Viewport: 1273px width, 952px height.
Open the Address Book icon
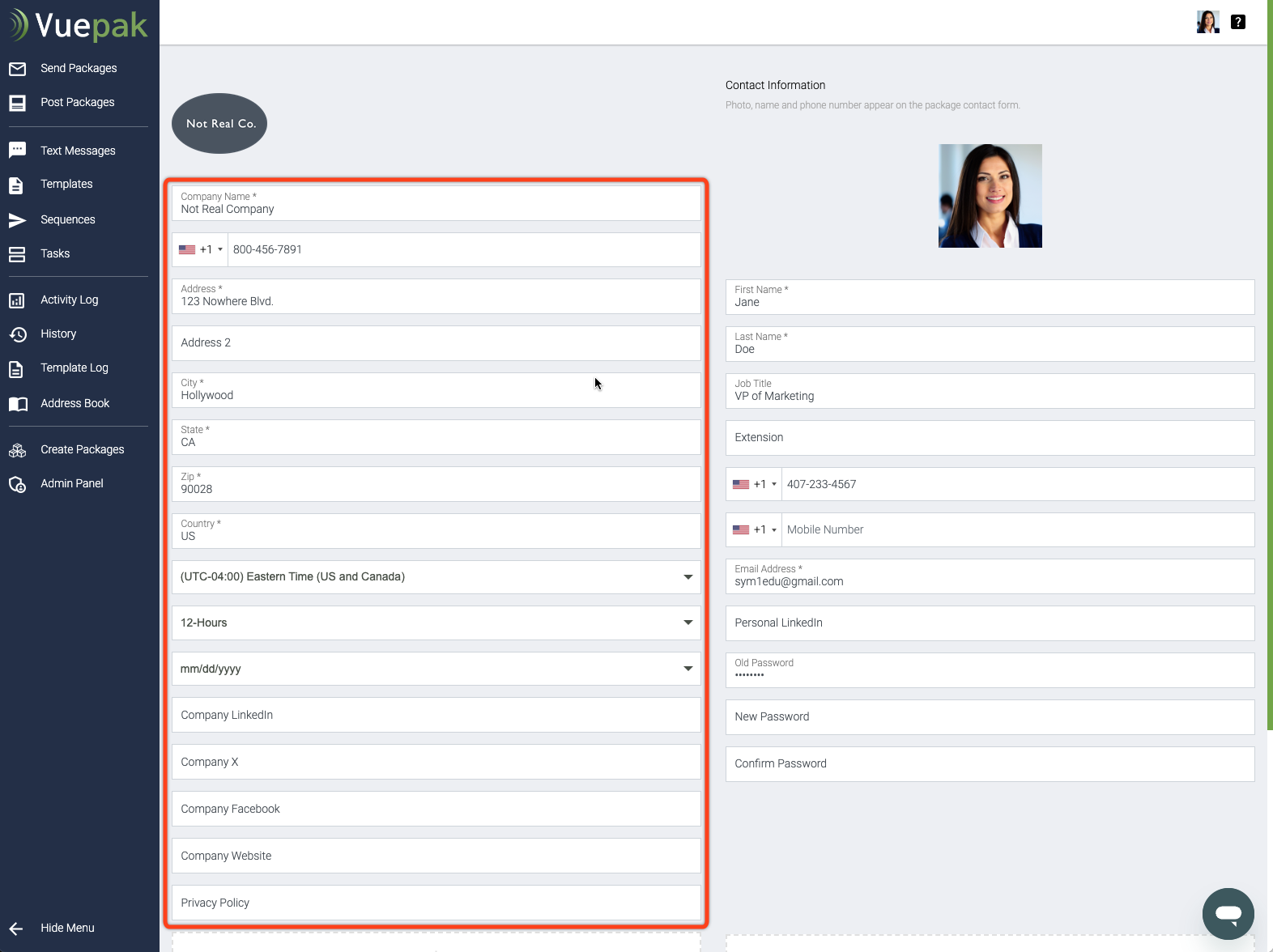17,404
